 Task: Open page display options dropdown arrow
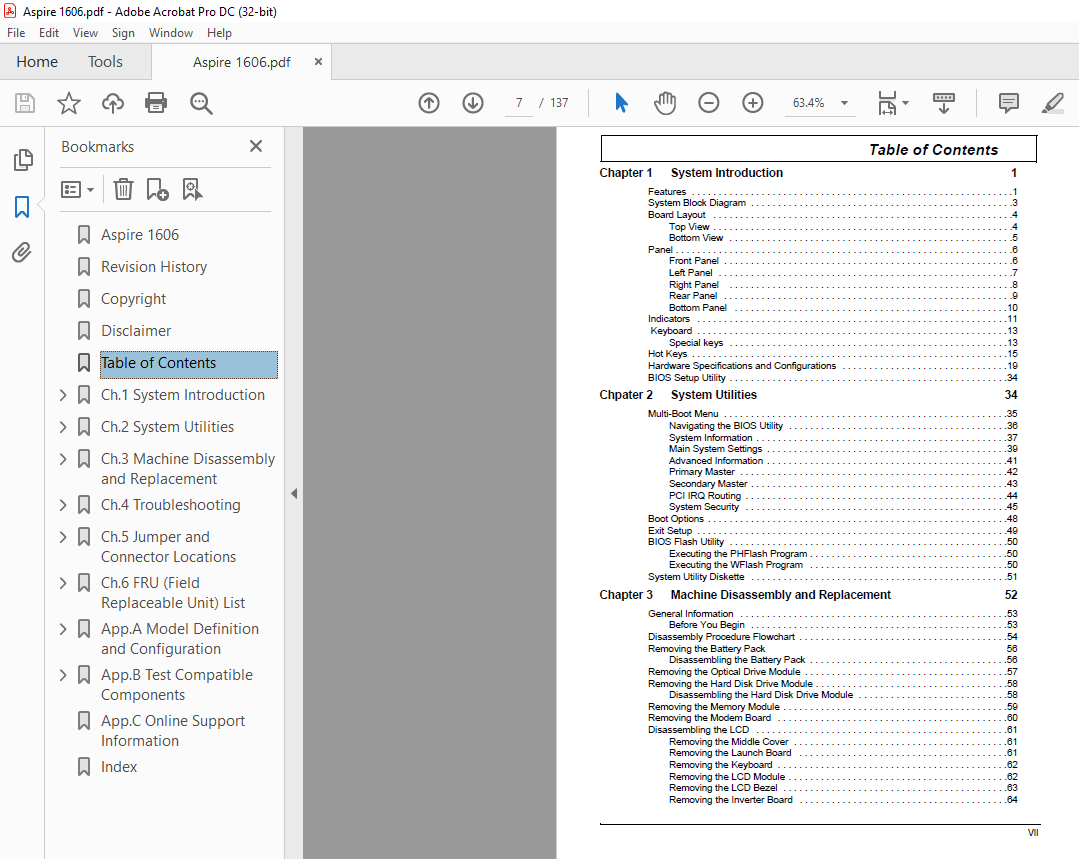(906, 103)
